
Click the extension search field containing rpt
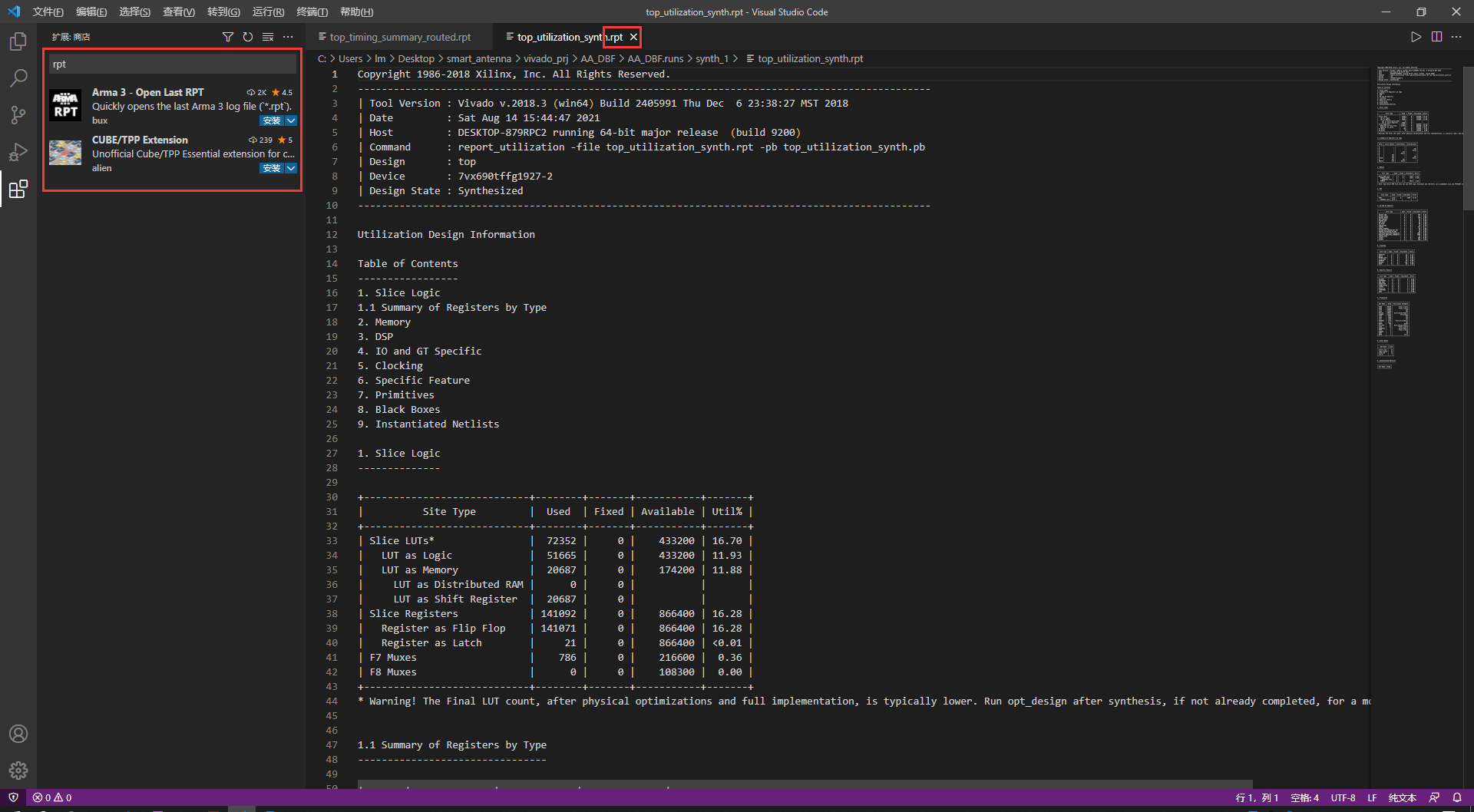[173, 64]
